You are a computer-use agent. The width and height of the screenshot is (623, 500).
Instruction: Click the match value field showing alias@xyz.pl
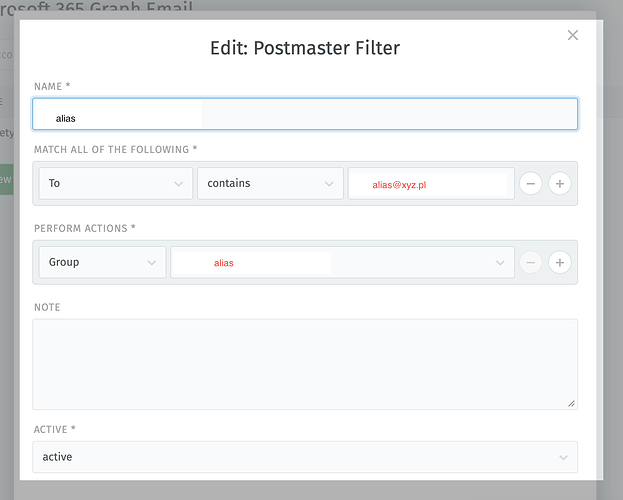[430, 184]
